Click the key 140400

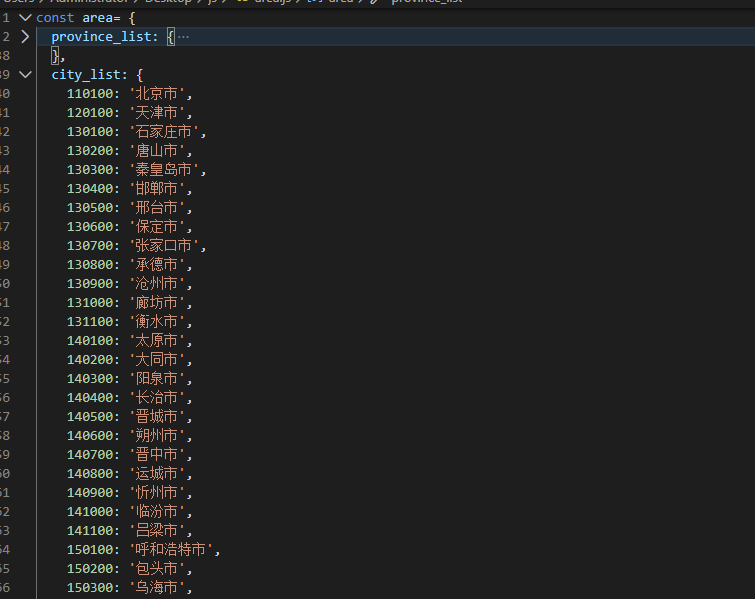point(90,398)
